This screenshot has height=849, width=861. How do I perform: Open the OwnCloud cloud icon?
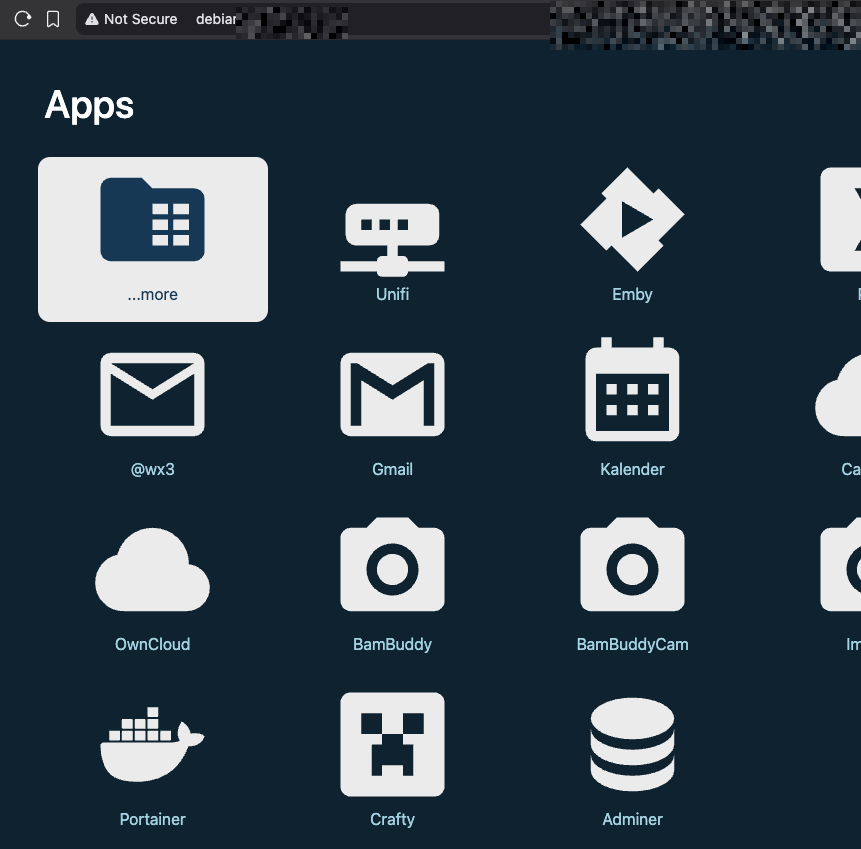152,569
